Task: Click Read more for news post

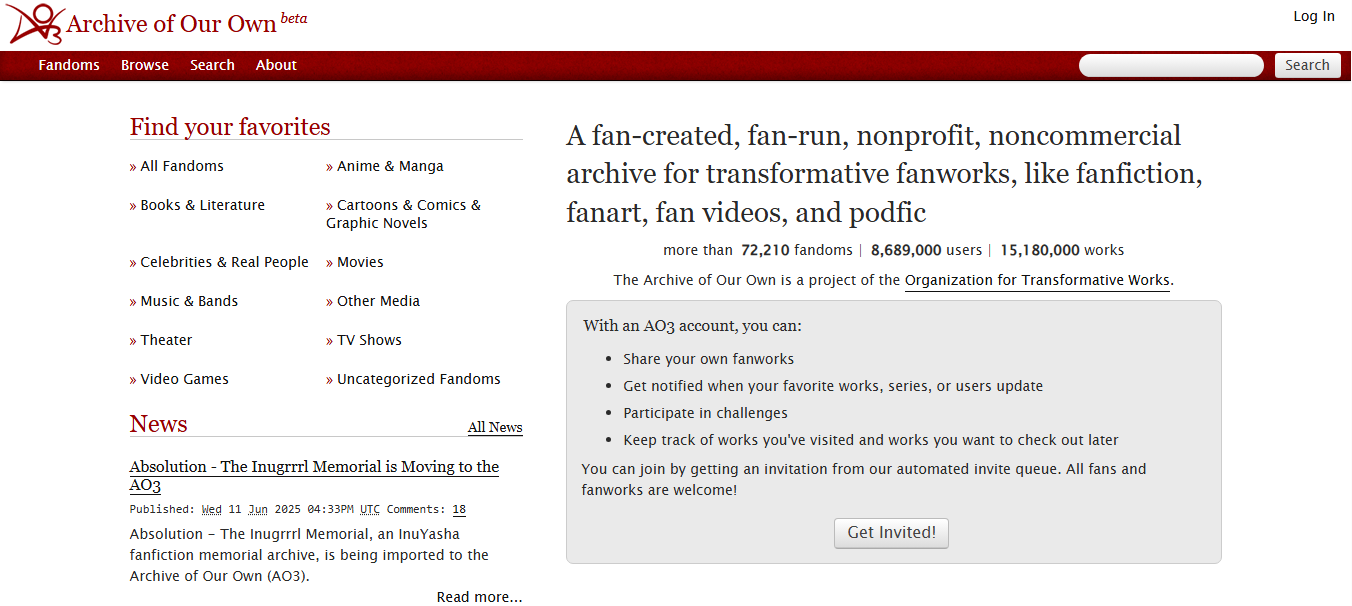Action: coord(479,597)
